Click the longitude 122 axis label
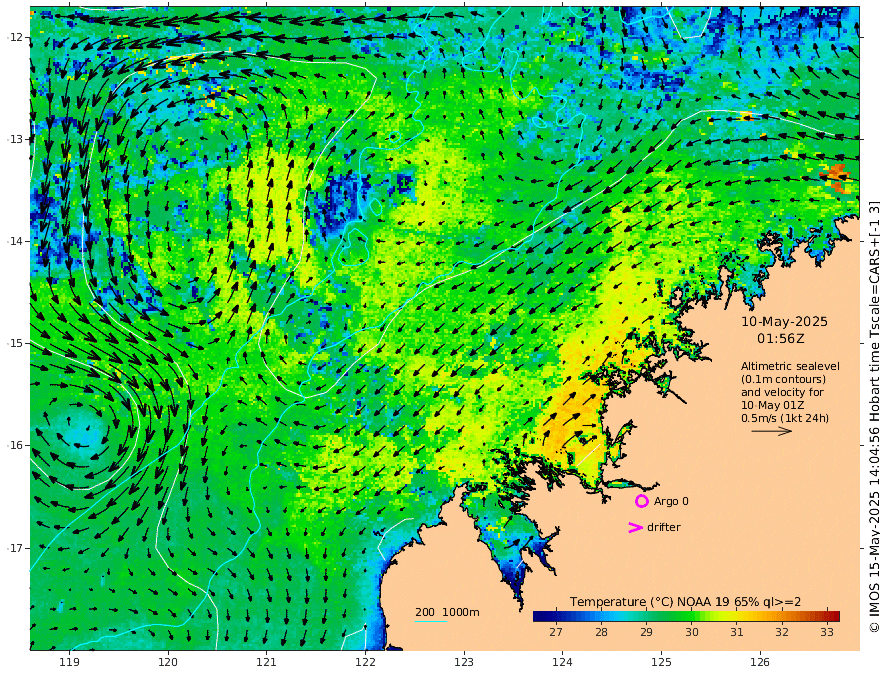This screenshot has width=880, height=680. 365,663
